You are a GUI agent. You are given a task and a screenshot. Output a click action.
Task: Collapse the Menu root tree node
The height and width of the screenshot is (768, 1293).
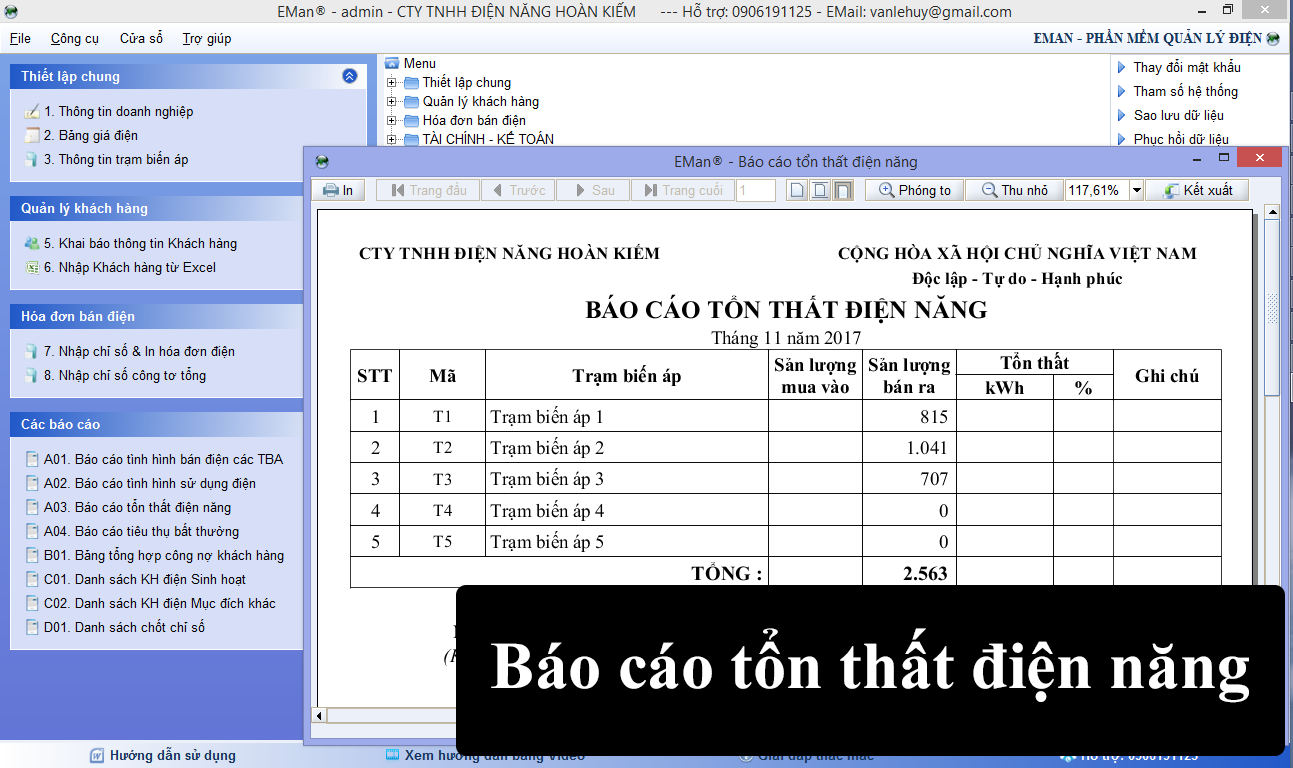point(392,63)
